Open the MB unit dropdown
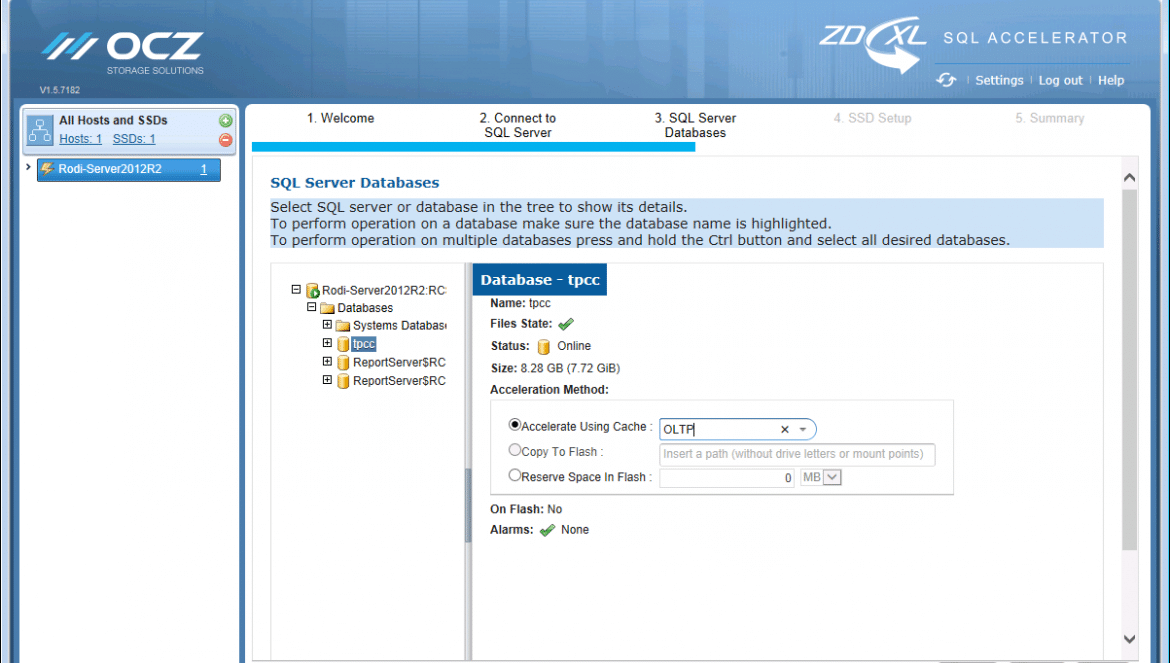Screen dimensions: 1170x663 [x=832, y=477]
